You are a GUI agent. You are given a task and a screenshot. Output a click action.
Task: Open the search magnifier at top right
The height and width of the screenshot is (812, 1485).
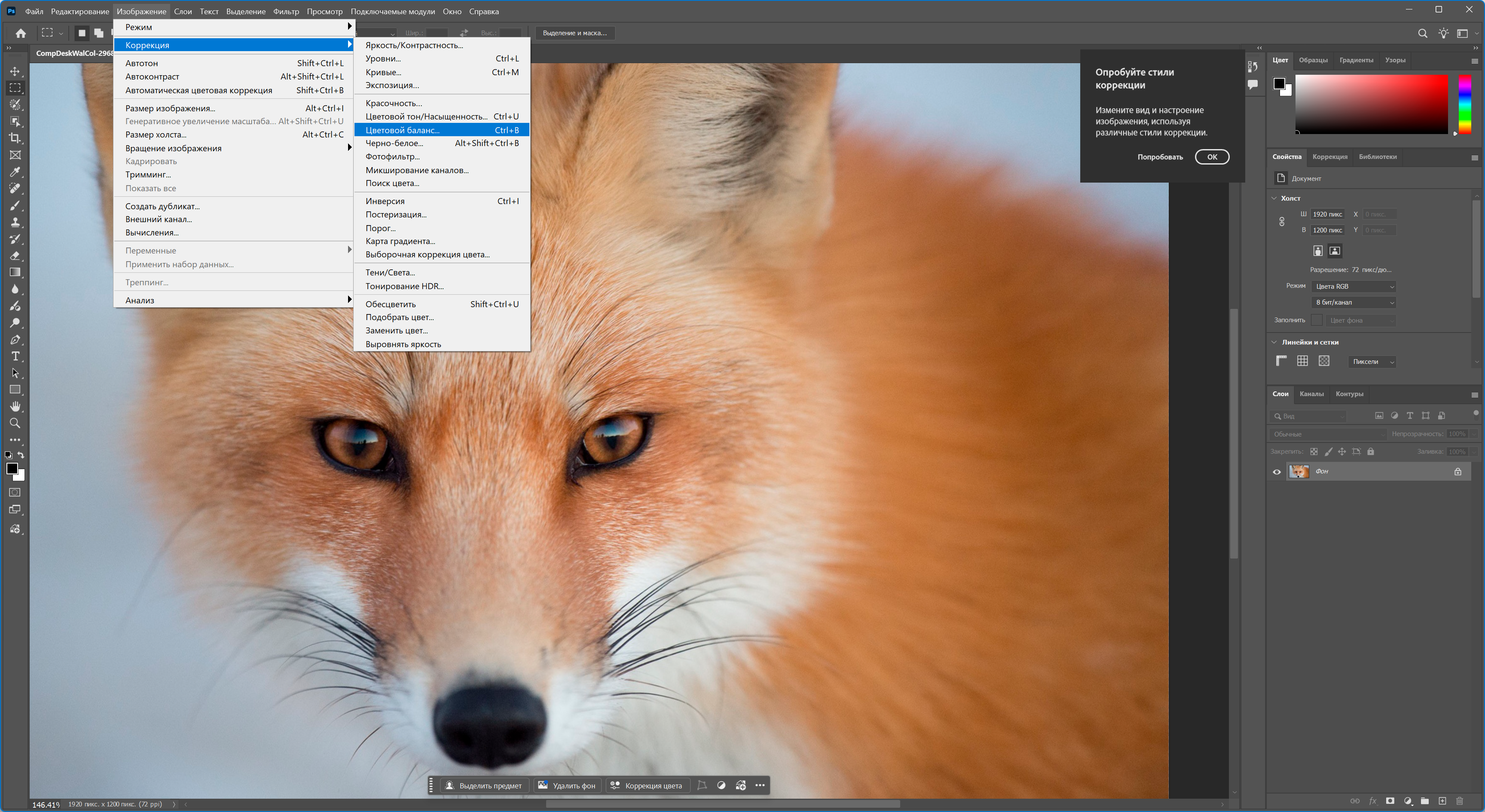pyautogui.click(x=1422, y=33)
